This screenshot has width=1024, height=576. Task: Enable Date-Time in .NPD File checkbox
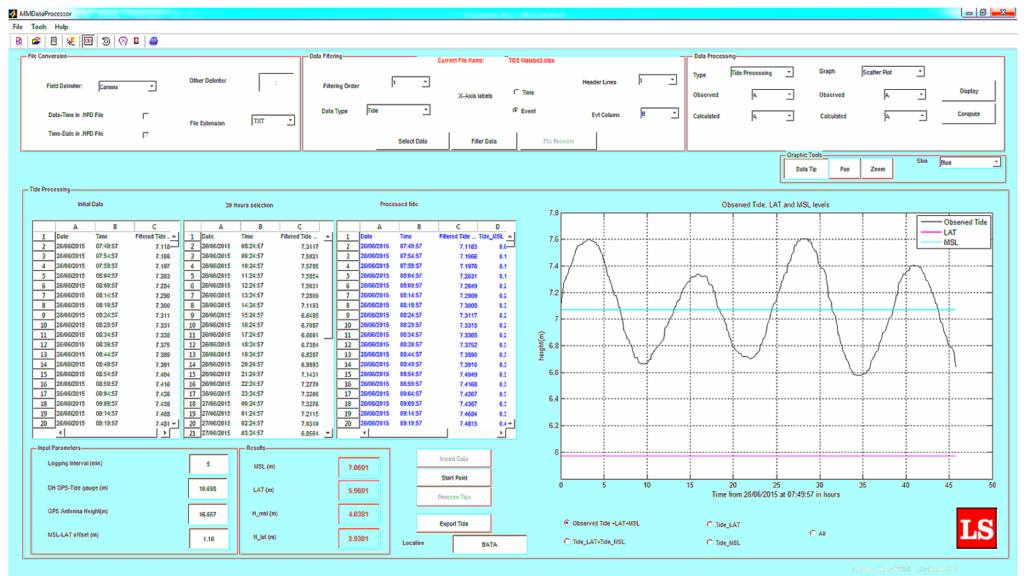(x=146, y=115)
